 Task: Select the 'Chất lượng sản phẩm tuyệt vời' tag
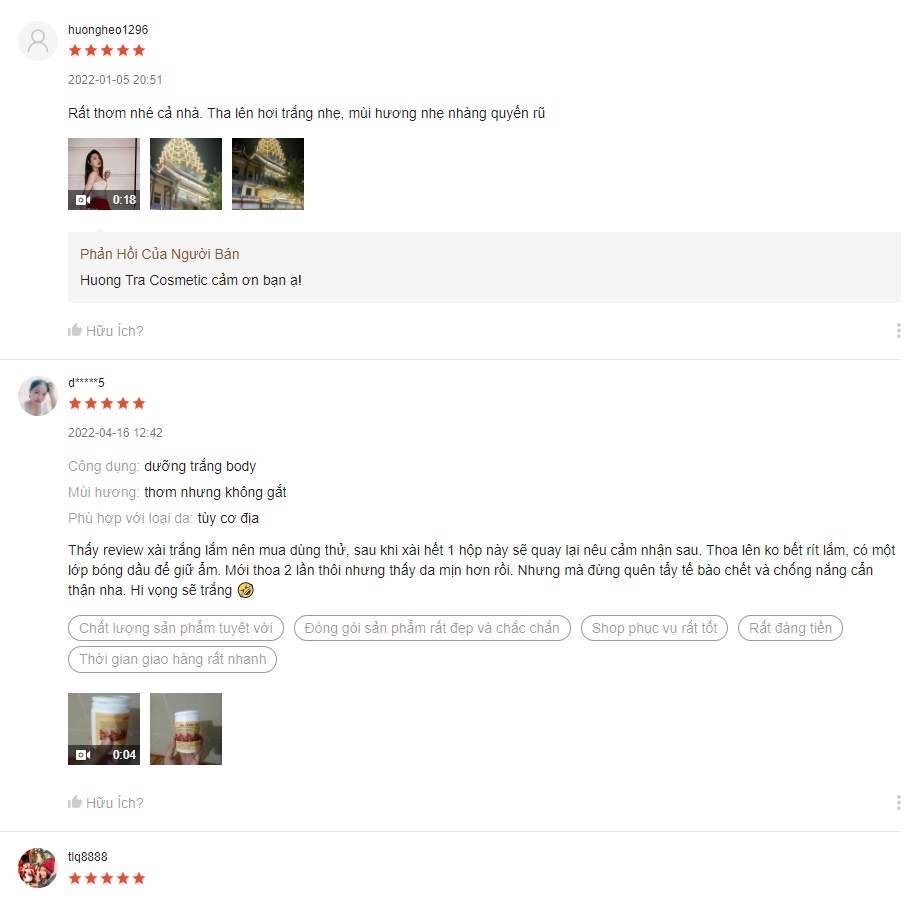tap(176, 628)
